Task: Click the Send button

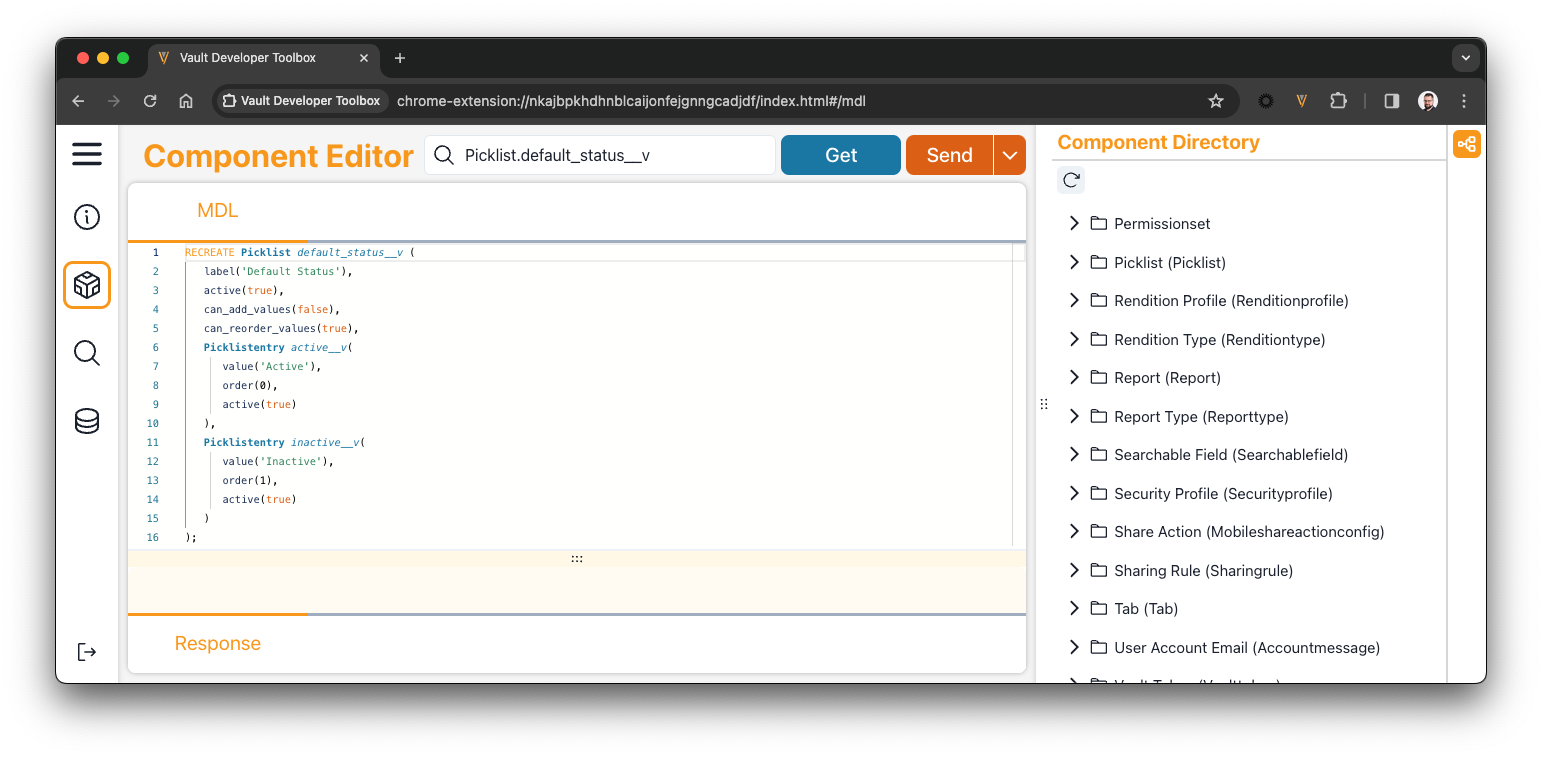Action: pyautogui.click(x=949, y=155)
